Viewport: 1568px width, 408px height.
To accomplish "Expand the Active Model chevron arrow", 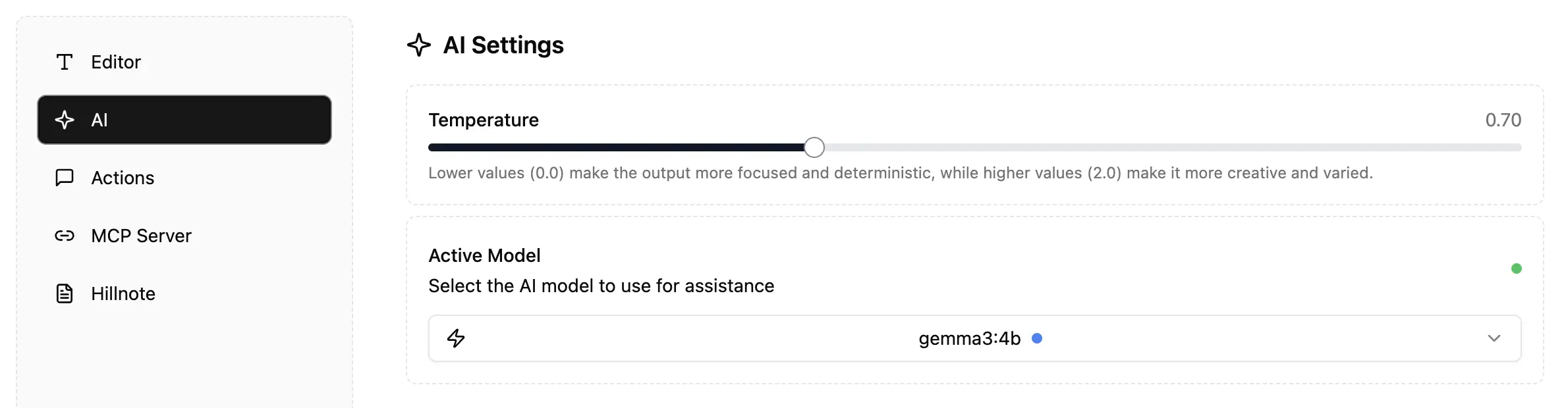I will (x=1494, y=338).
